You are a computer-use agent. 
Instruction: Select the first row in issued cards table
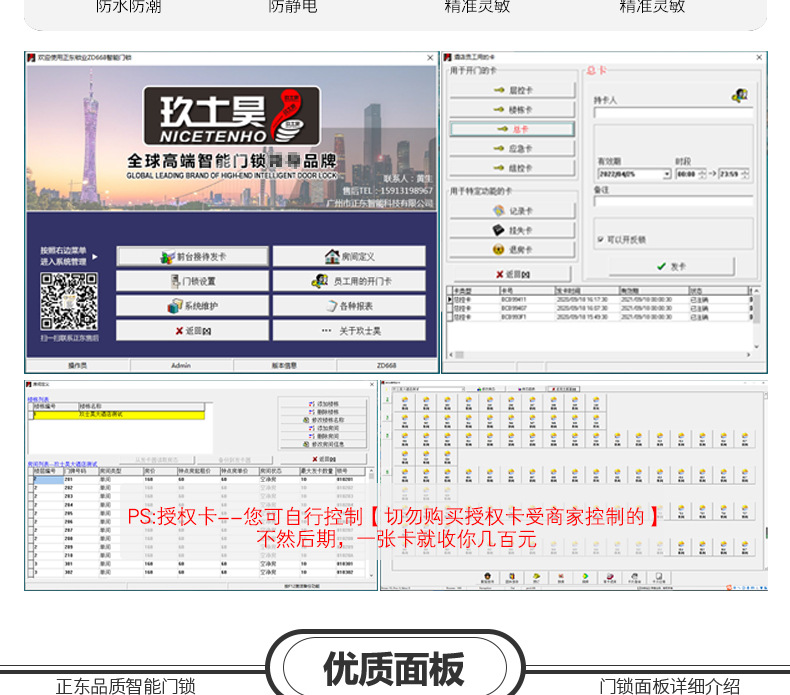600,299
